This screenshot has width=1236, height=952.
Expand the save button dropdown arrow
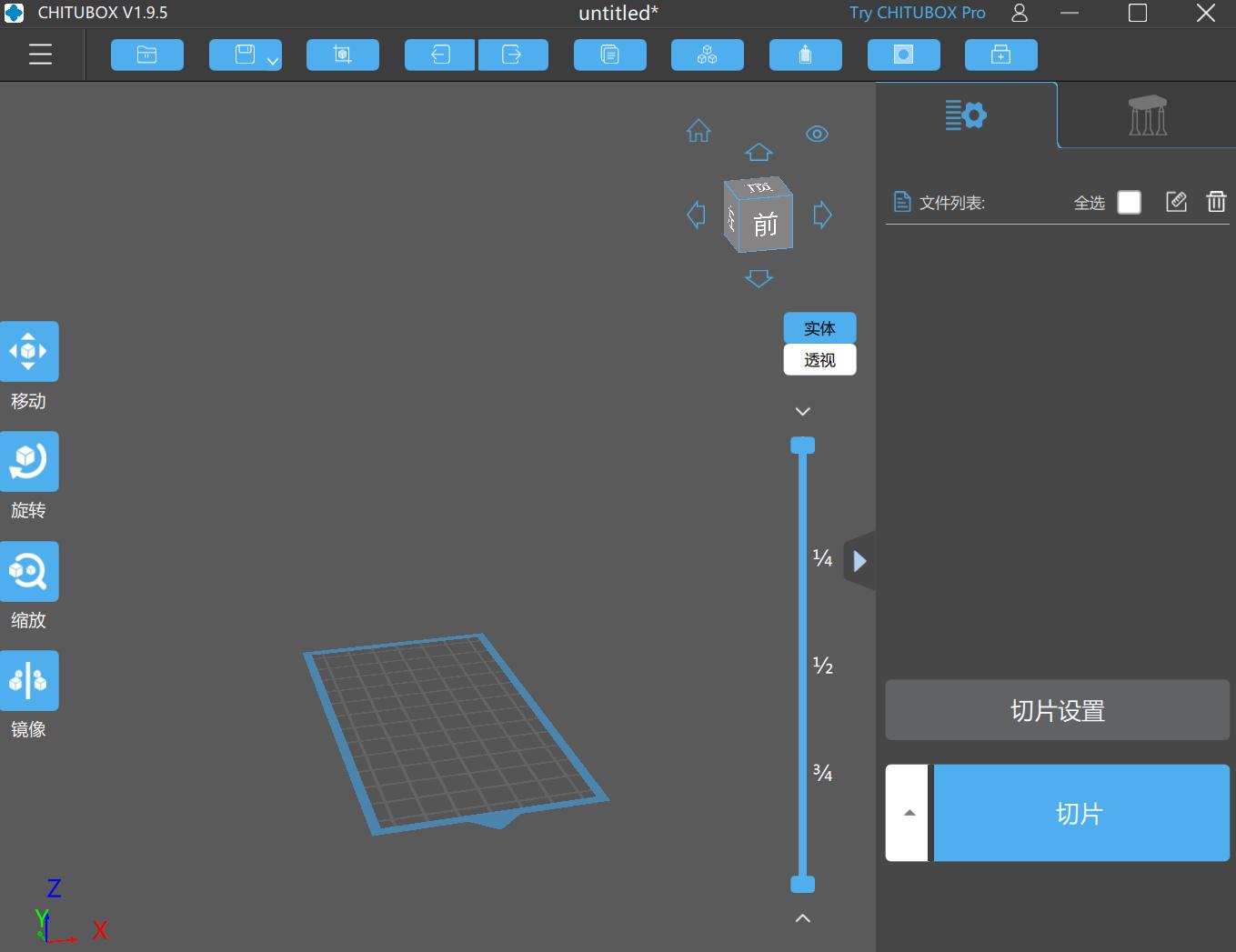(x=271, y=60)
